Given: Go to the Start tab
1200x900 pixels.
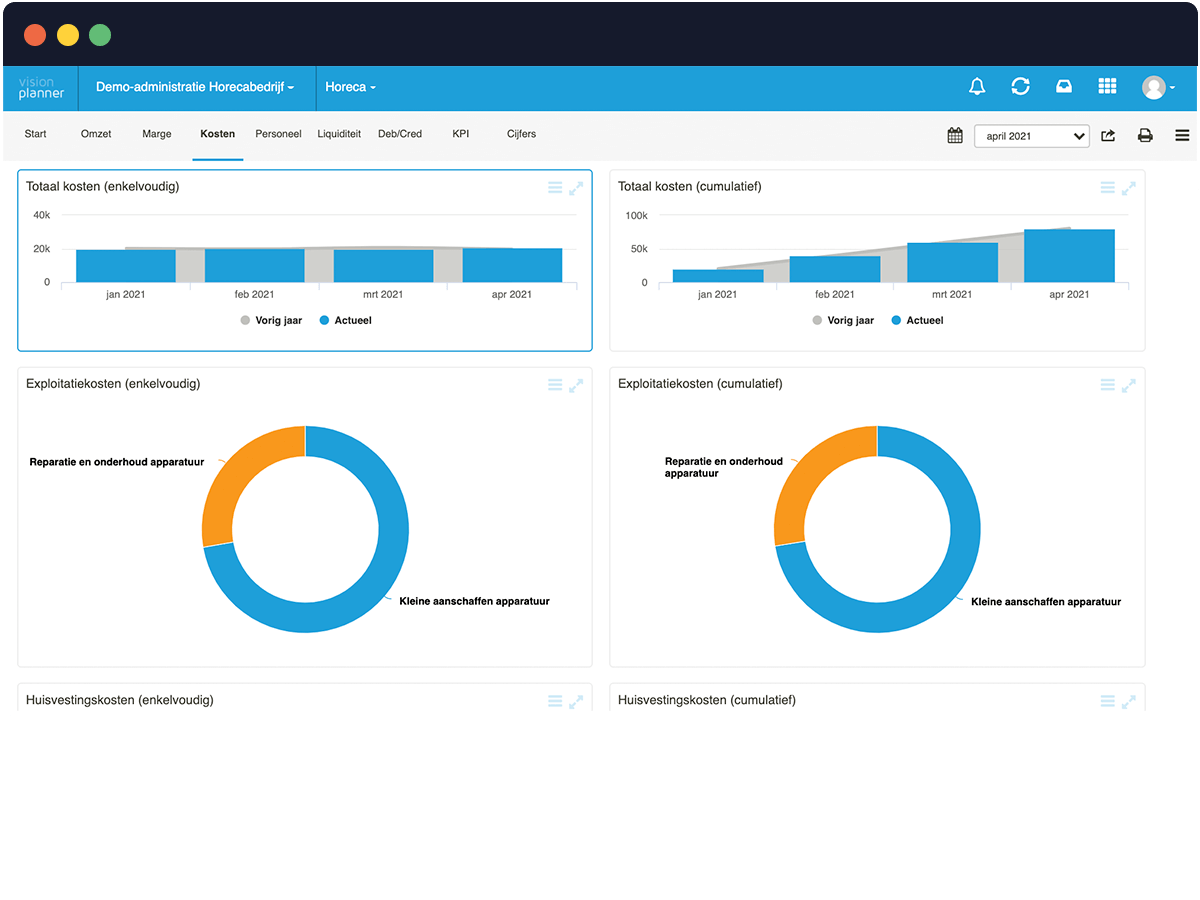Looking at the screenshot, I should click(36, 134).
